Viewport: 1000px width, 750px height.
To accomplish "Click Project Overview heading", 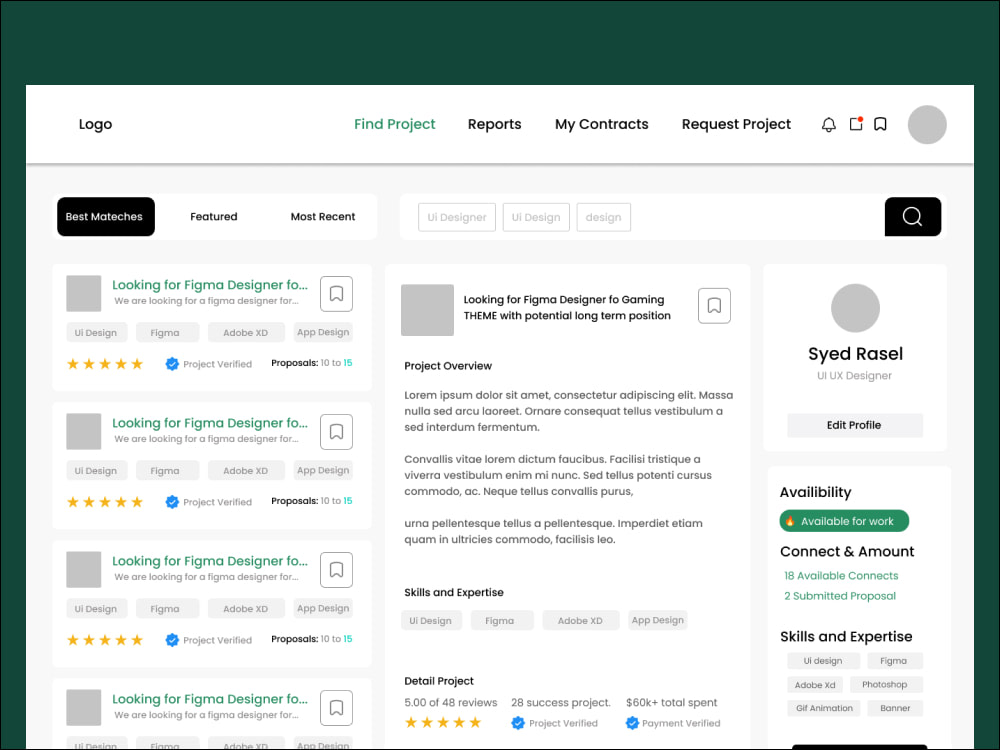I will coord(448,366).
